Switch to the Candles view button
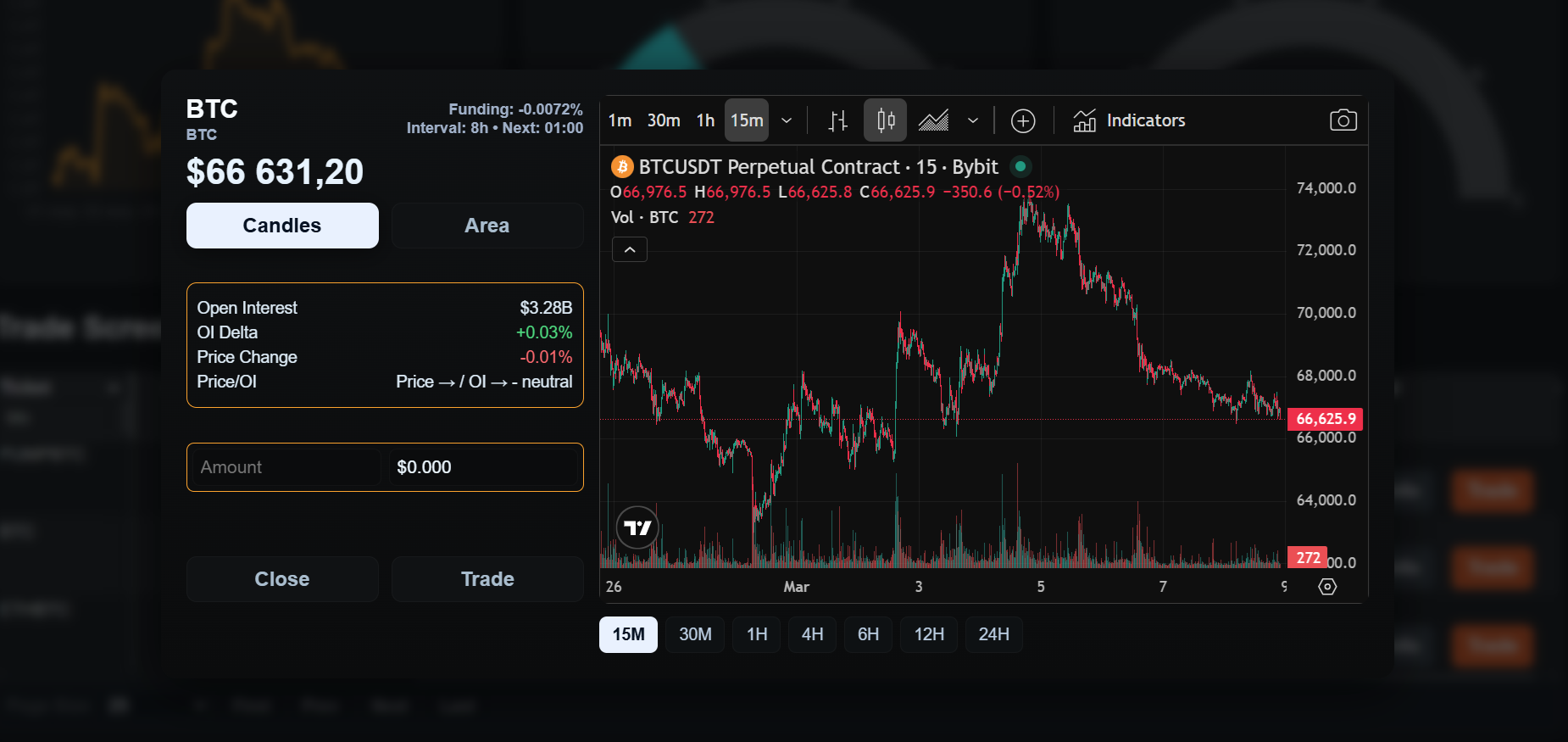 282,226
